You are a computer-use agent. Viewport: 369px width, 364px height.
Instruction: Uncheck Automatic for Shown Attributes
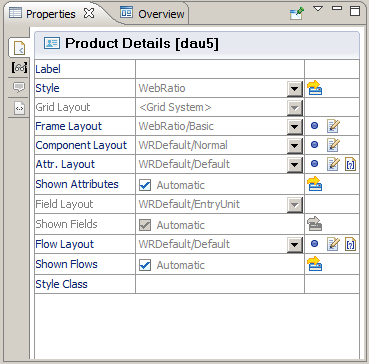click(145, 185)
